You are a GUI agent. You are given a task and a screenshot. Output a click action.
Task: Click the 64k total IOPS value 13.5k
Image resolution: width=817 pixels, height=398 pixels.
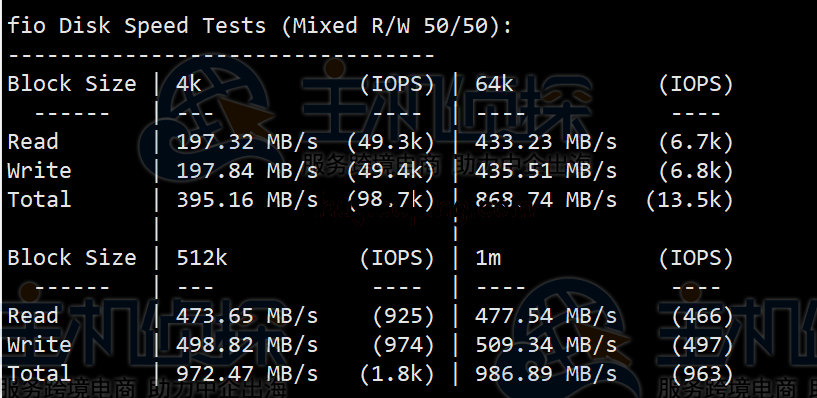(689, 200)
